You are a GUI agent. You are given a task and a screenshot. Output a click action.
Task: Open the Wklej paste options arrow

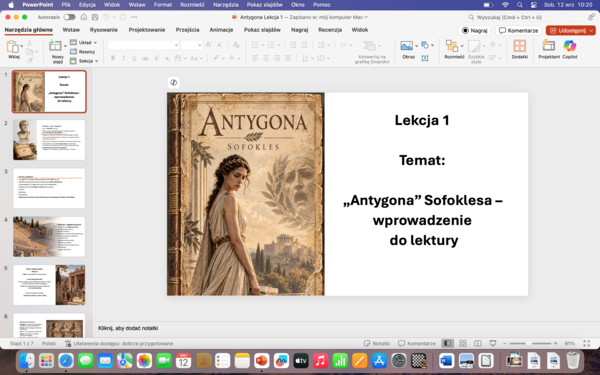pyautogui.click(x=21, y=46)
